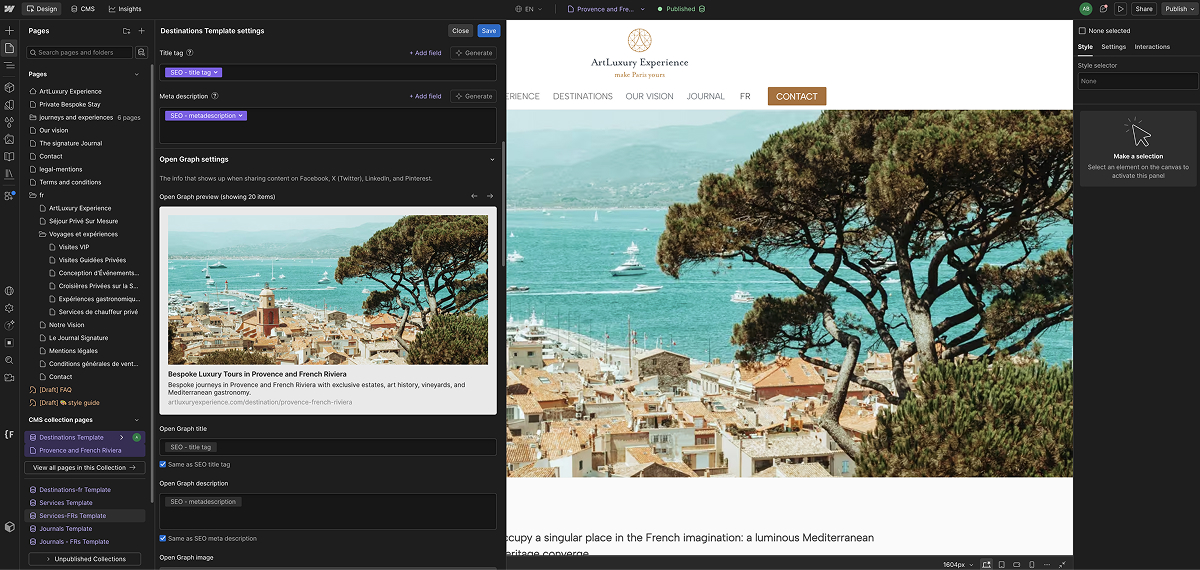Toggle Same as SEO meta description checkbox
The image size is (1200, 570).
(163, 538)
